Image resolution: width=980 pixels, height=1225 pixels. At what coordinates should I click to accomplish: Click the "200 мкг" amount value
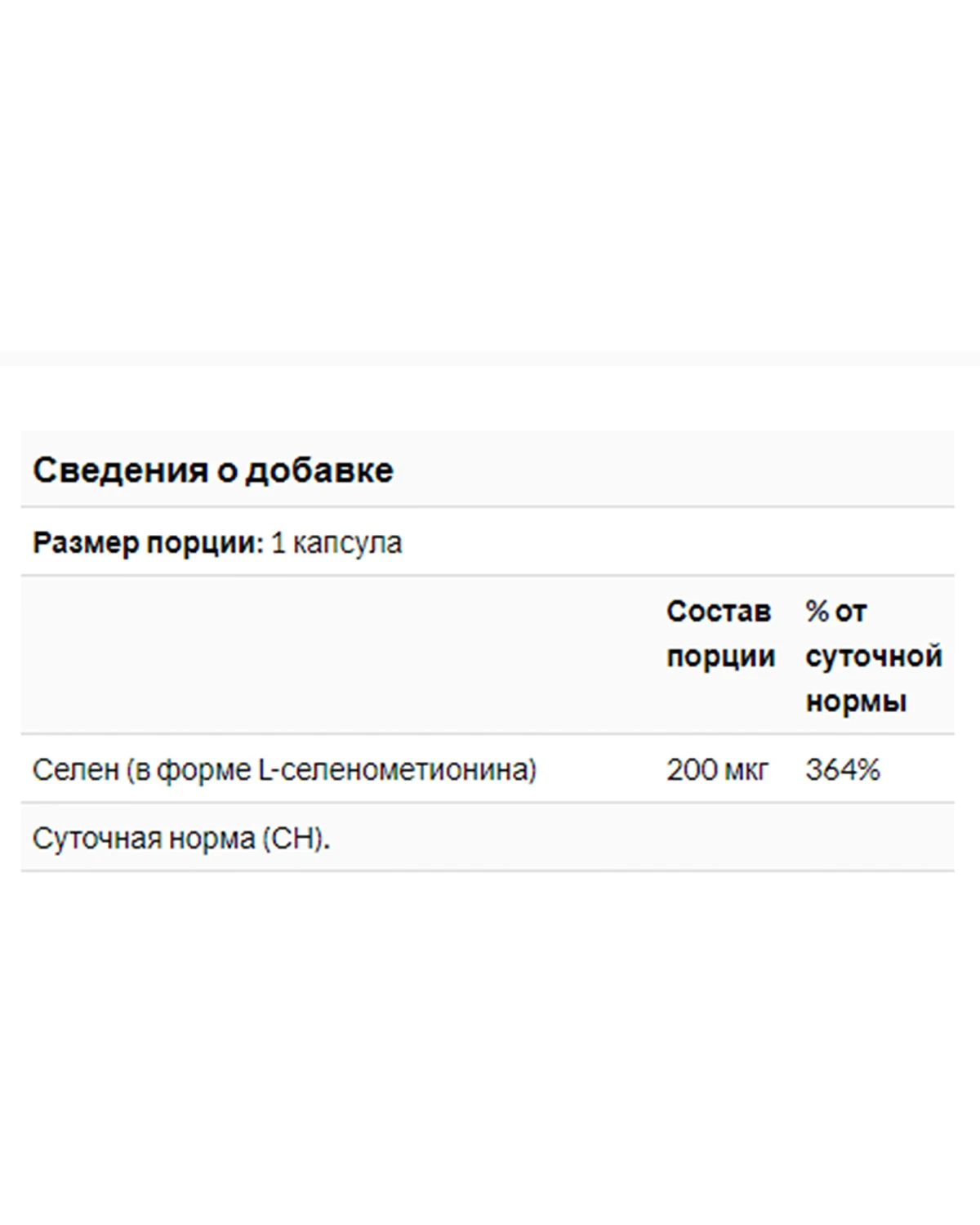pyautogui.click(x=717, y=770)
